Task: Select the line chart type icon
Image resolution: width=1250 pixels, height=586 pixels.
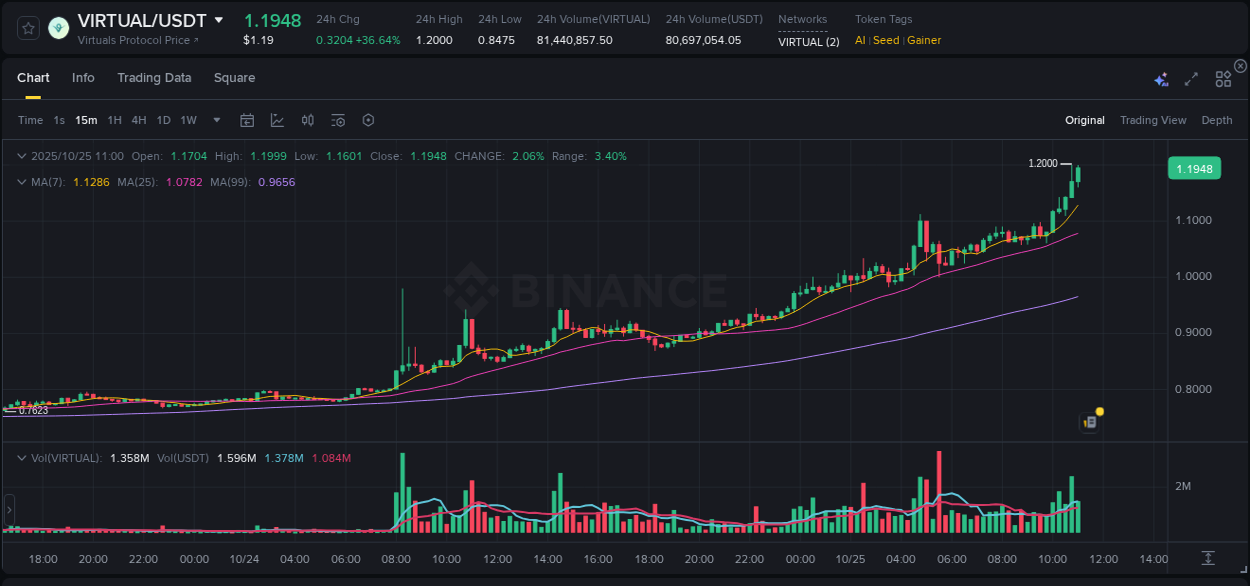Action: [277, 120]
